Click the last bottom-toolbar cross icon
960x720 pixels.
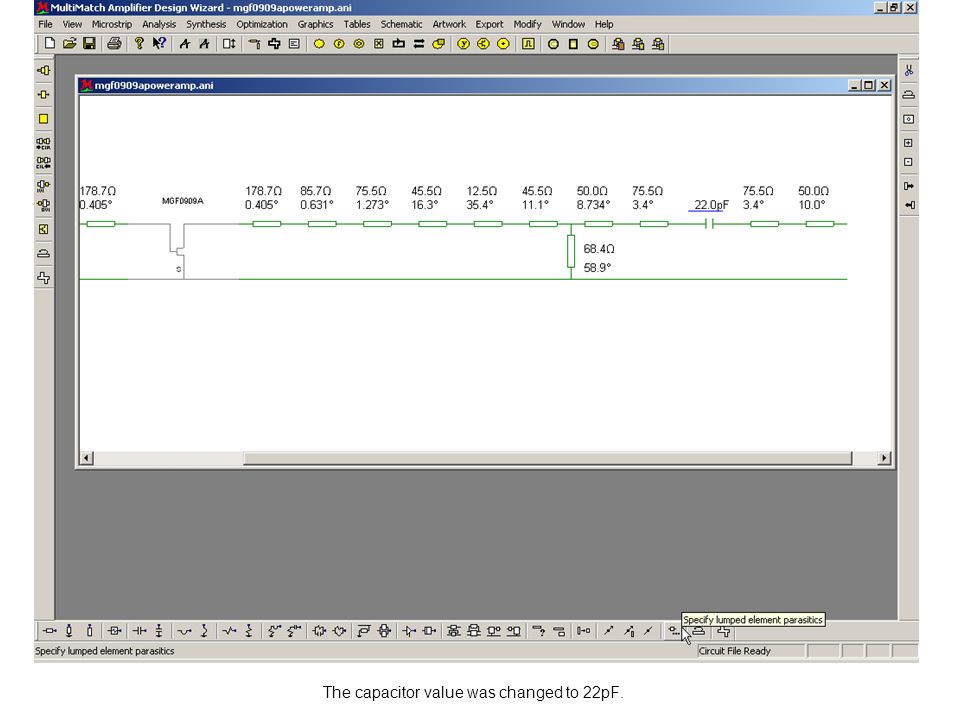point(724,631)
